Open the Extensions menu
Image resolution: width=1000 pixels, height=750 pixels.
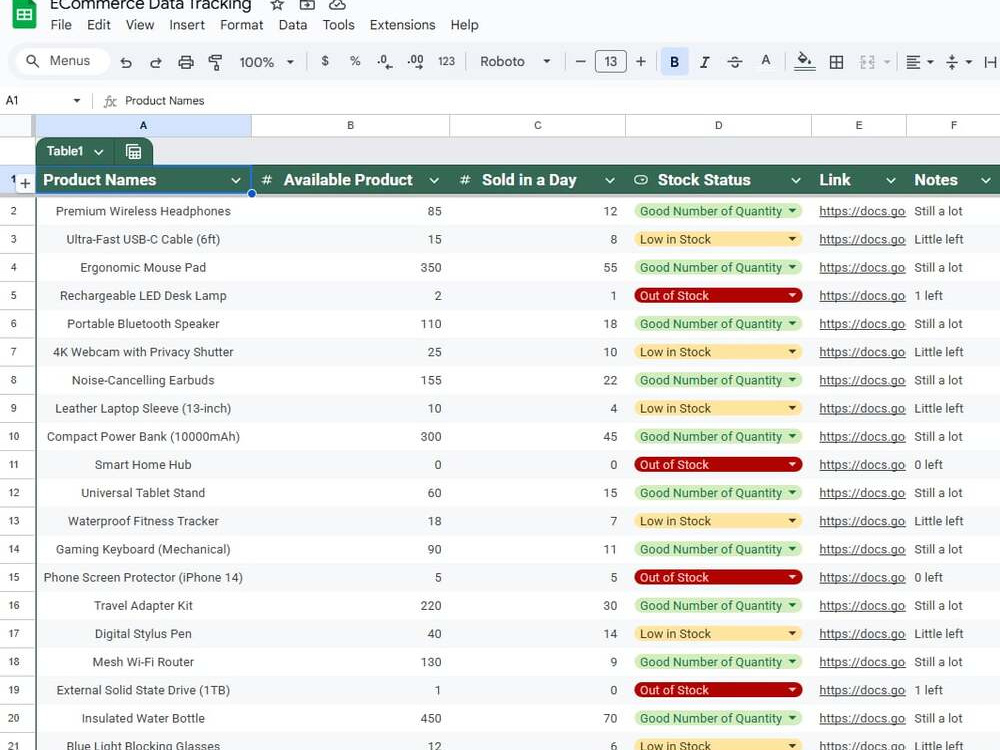pos(402,25)
